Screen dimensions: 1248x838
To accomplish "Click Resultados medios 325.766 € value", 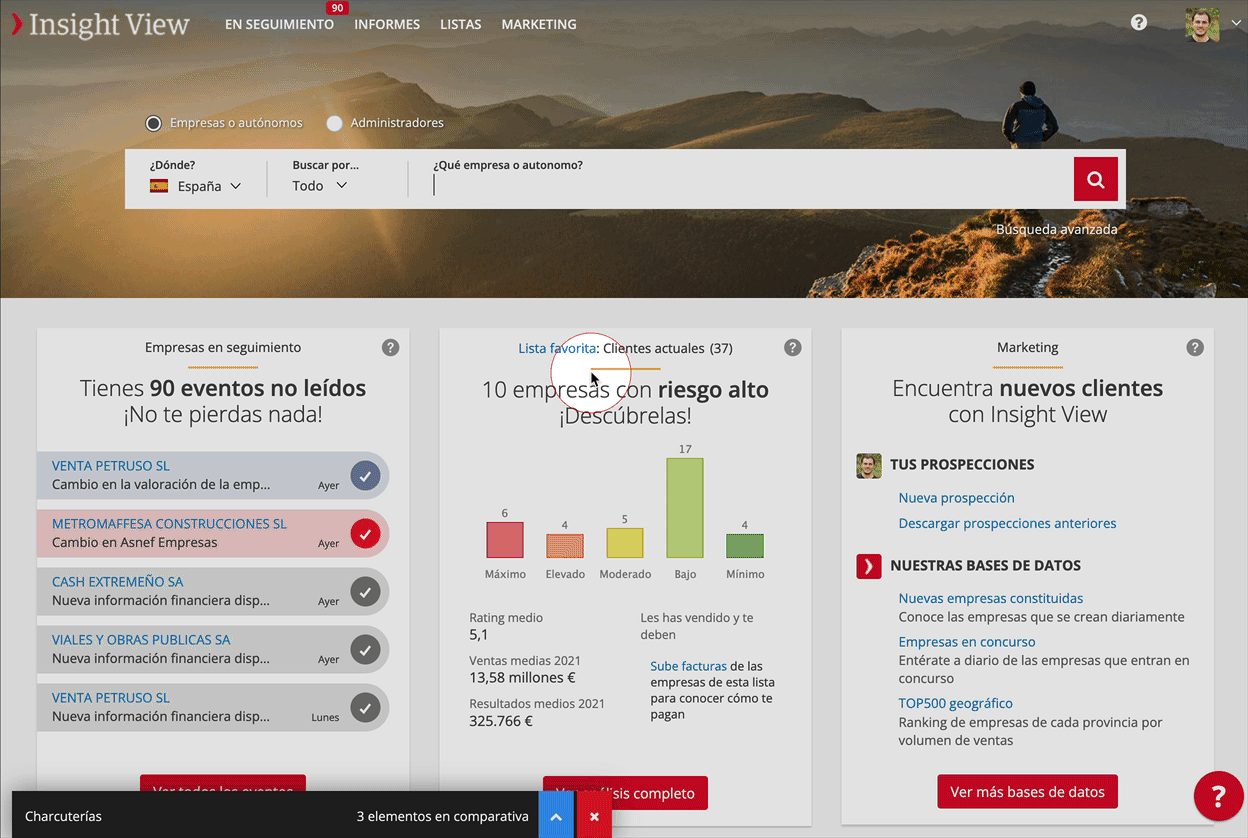I will click(501, 721).
